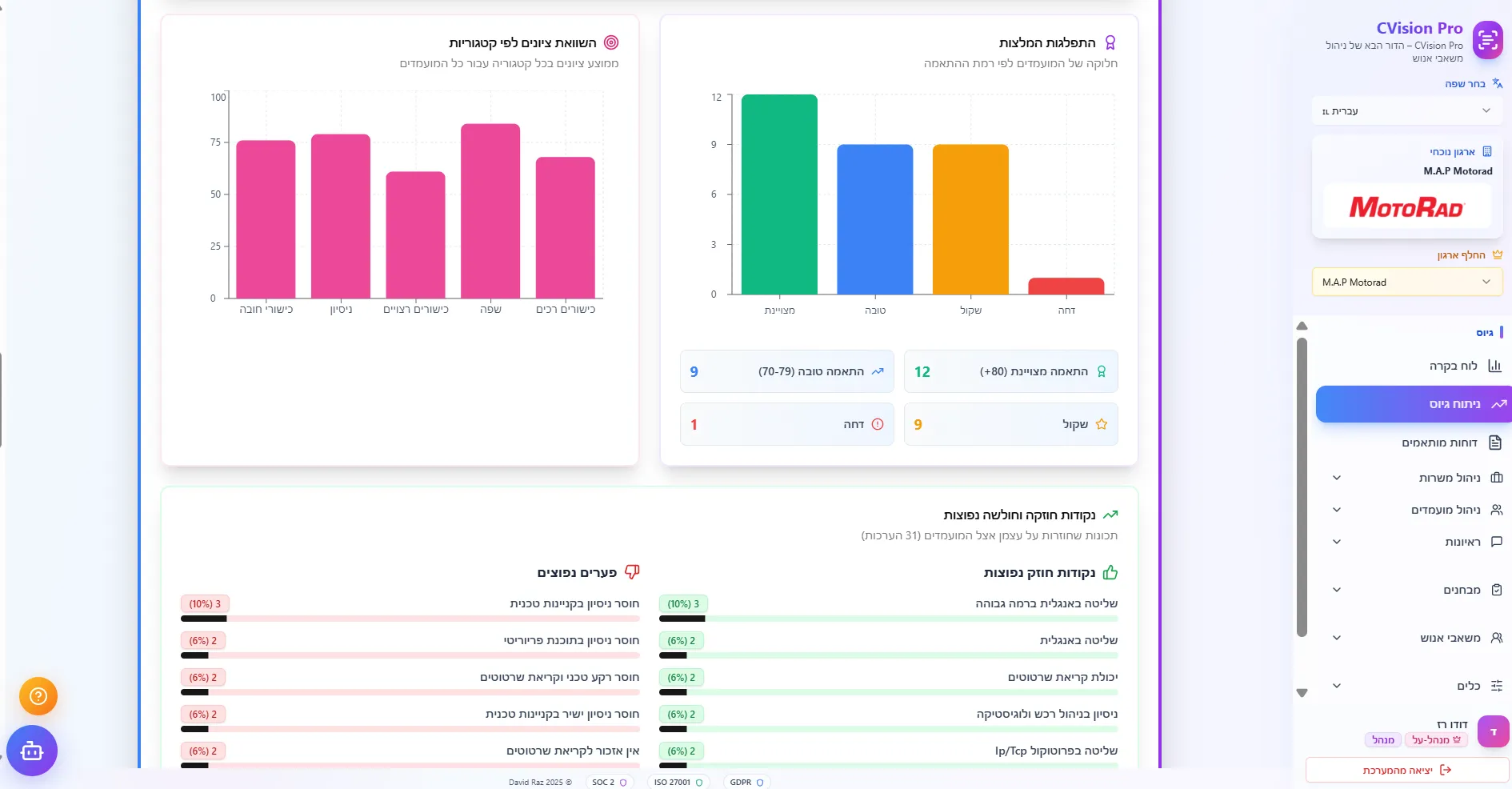Screen dimensions: 1512x789
Task: Click the progress bar under חוסר ניסיון בקניינות טכנית
Action: tap(410, 619)
